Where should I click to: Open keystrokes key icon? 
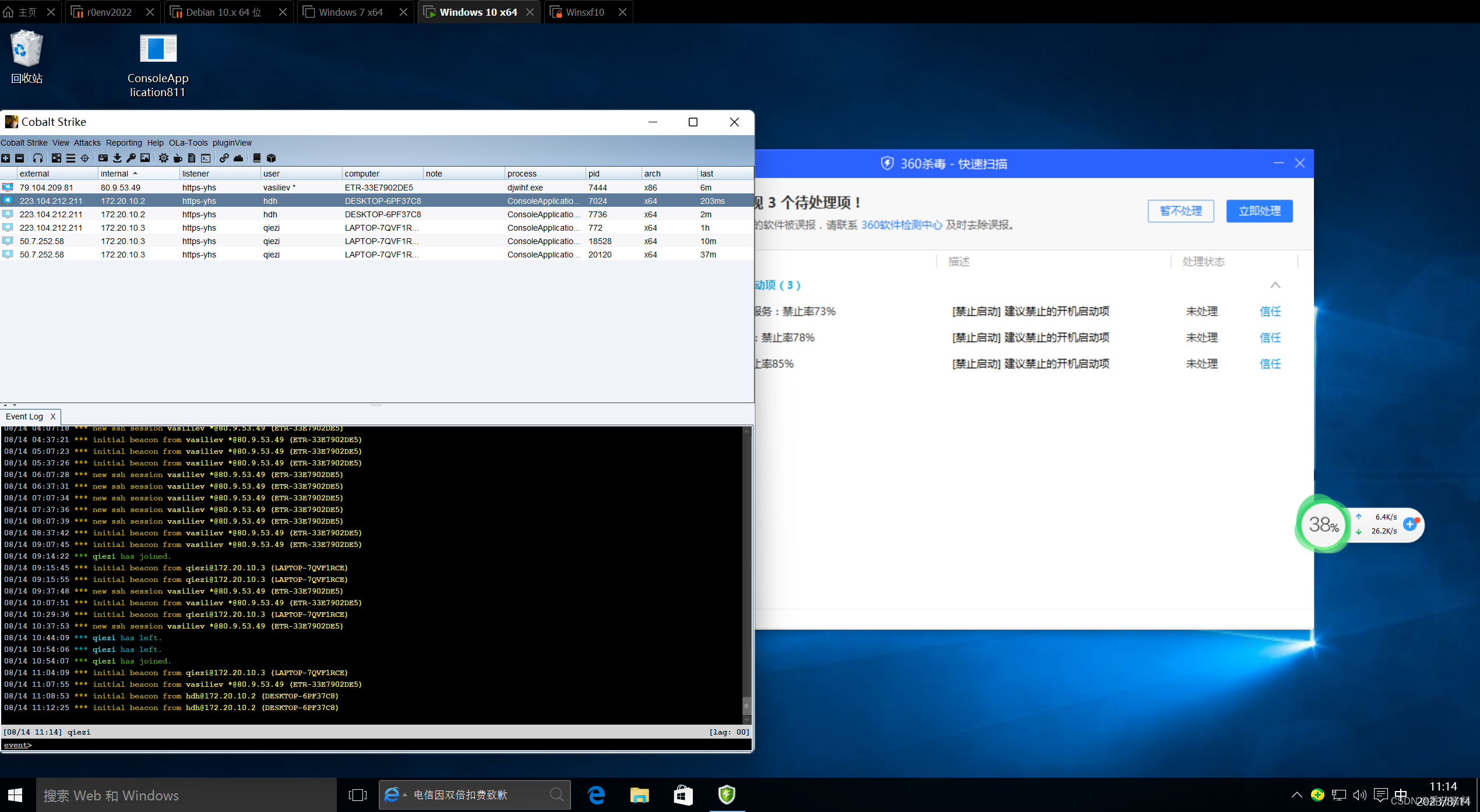pyautogui.click(x=131, y=158)
